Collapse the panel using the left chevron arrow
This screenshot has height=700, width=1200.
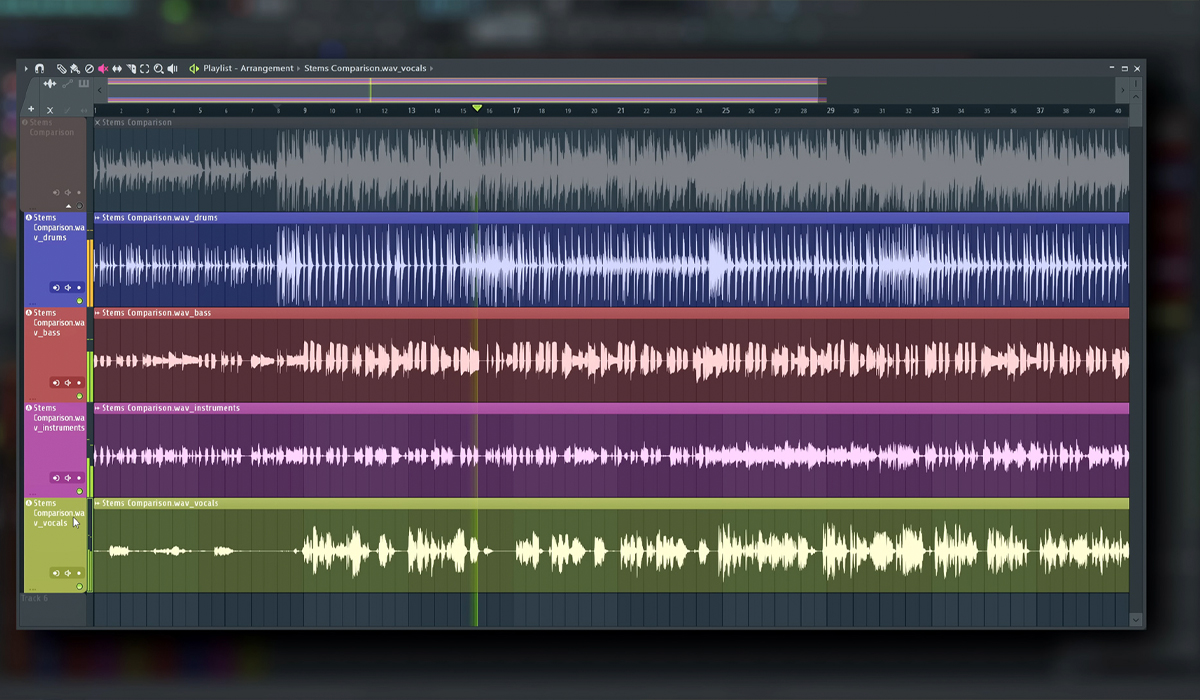tap(99, 90)
